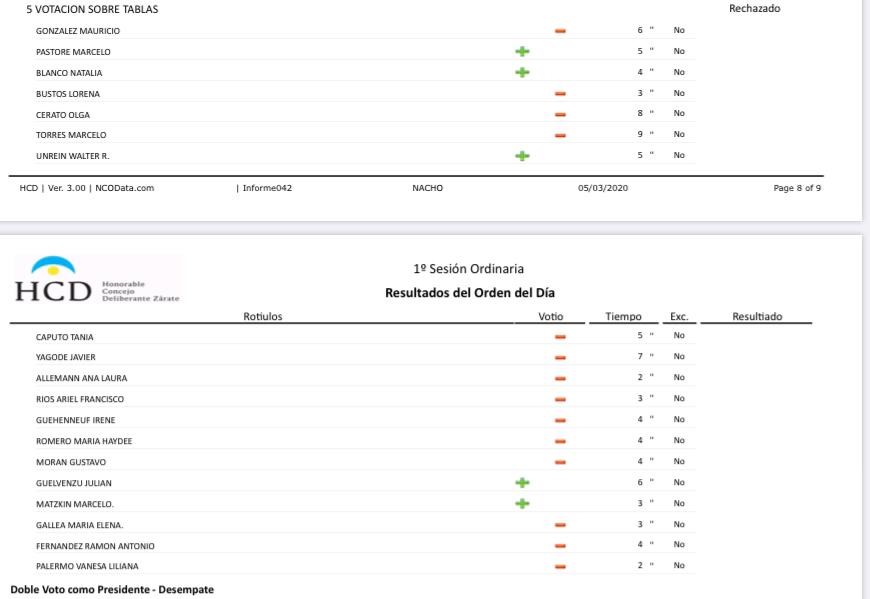The image size is (870, 599).
Task: Click the Votio column header
Action: [551, 317]
